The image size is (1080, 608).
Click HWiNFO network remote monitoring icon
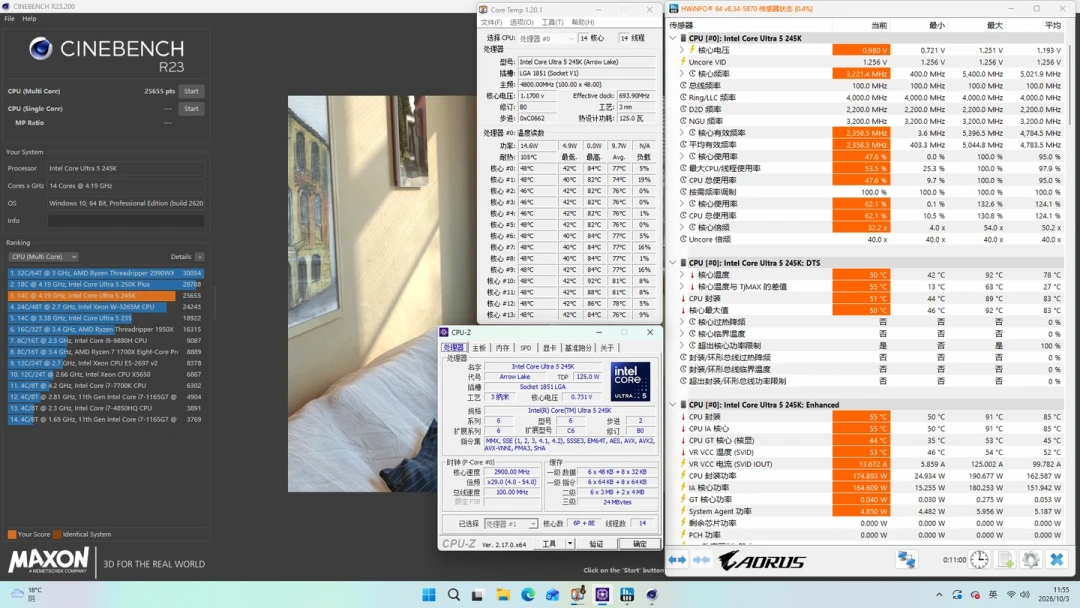point(906,560)
